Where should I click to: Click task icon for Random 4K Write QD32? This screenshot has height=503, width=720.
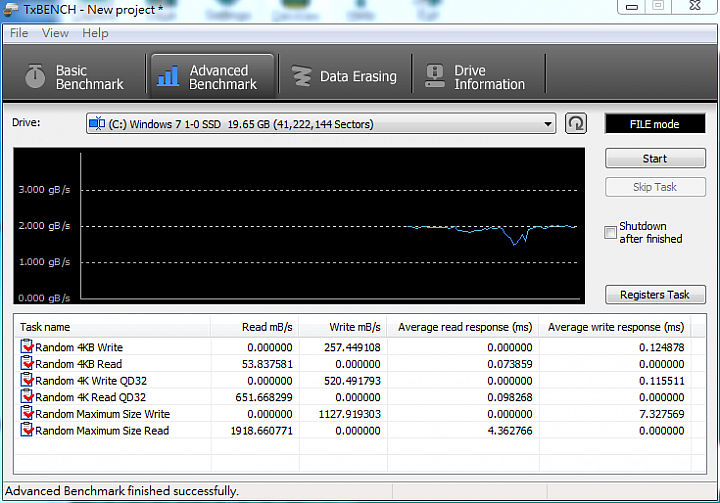(x=27, y=380)
